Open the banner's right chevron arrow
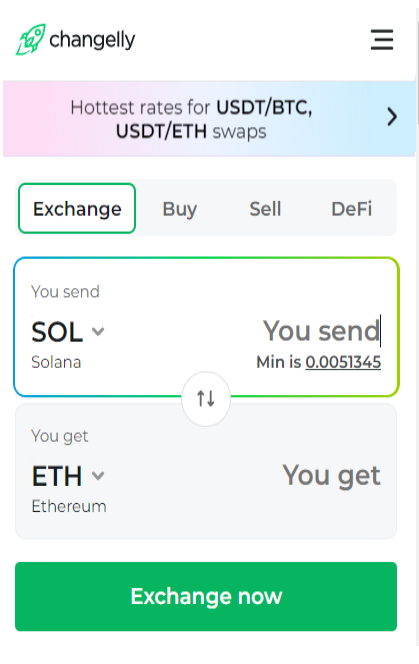Viewport: 419px width, 664px height. click(392, 117)
